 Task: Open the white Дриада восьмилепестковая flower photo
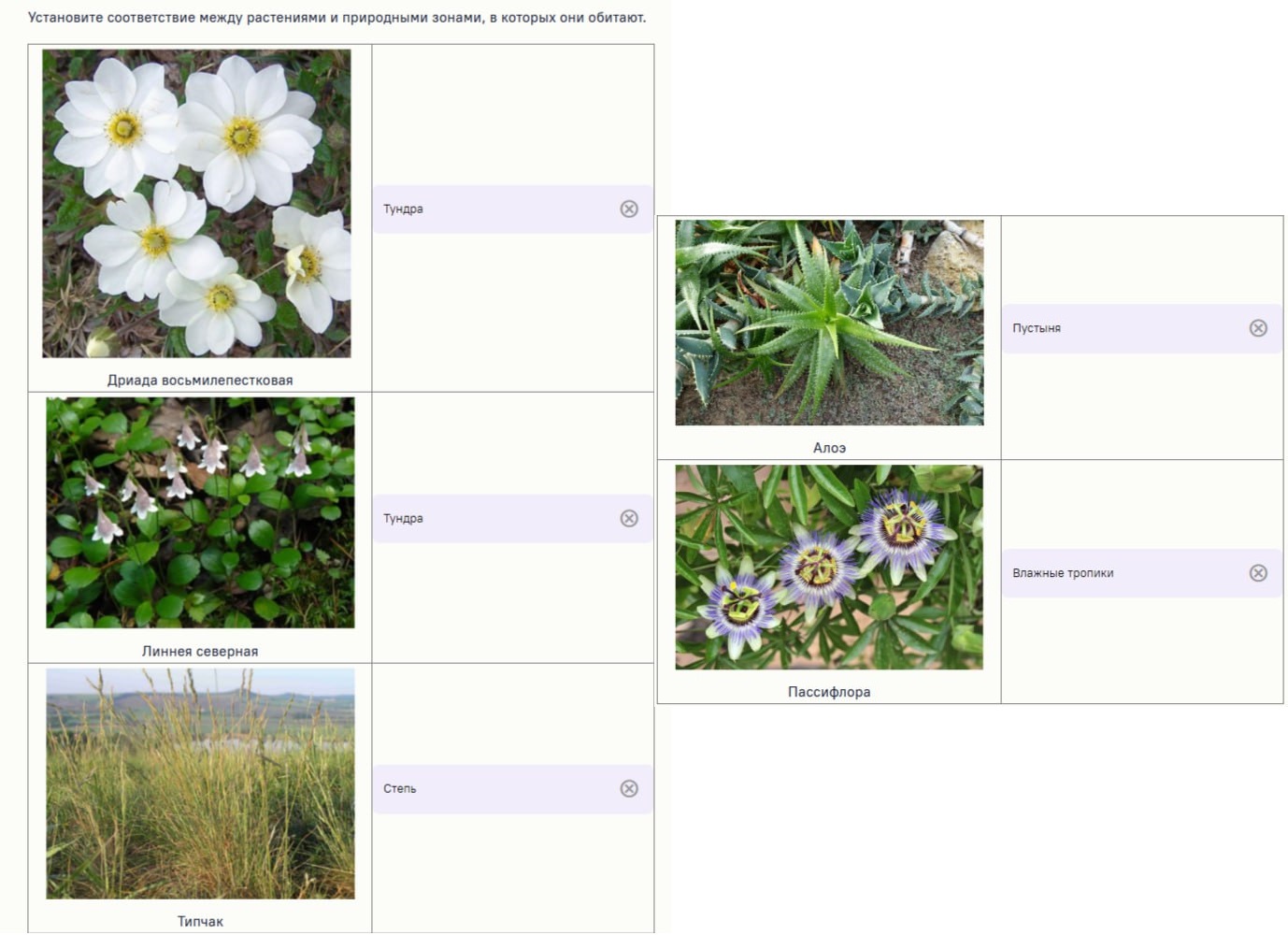click(x=196, y=204)
